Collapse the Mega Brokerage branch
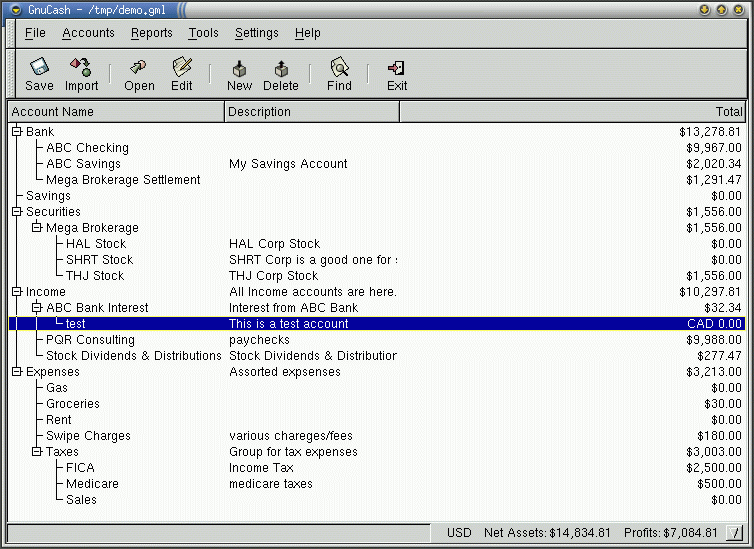The width and height of the screenshot is (754, 549). pyautogui.click(x=37, y=228)
